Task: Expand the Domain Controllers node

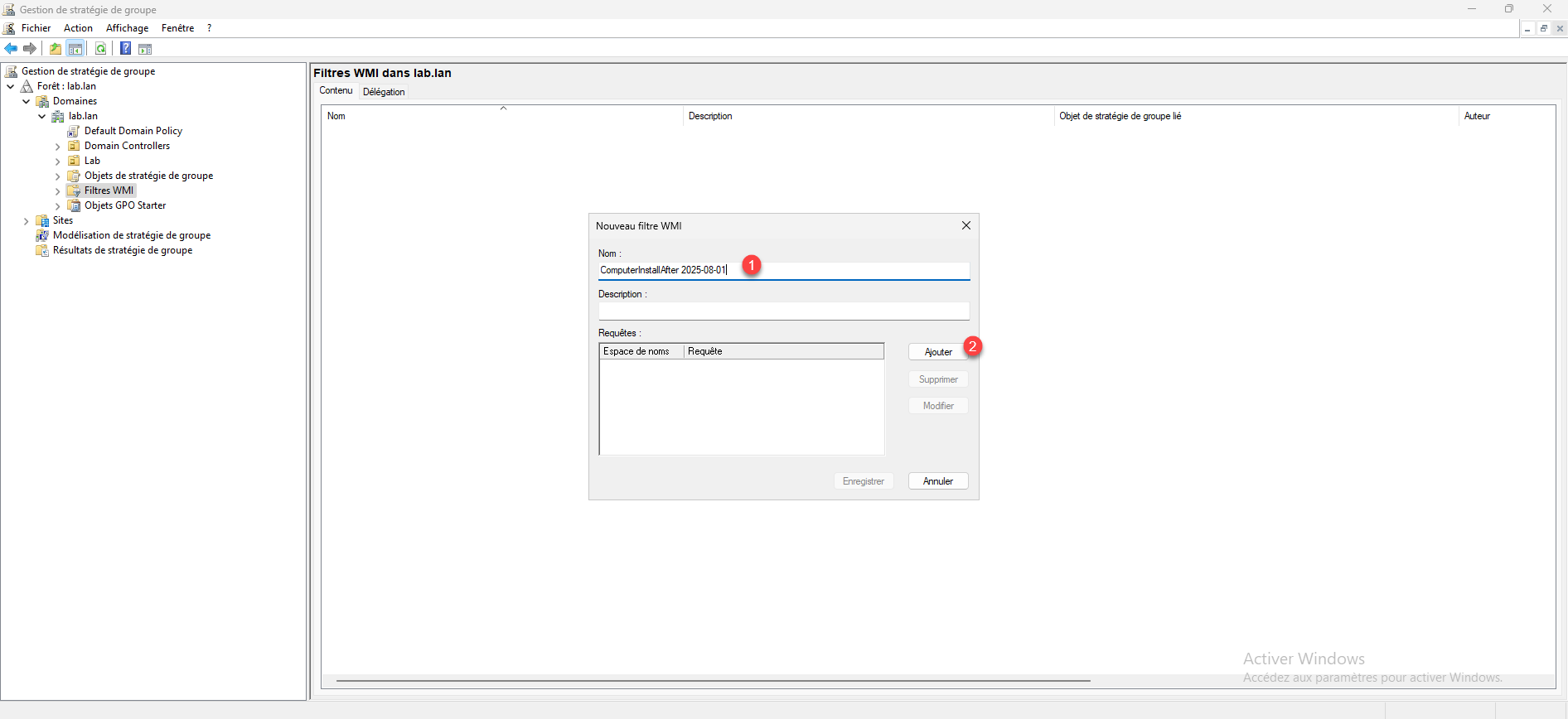Action: [x=58, y=147]
